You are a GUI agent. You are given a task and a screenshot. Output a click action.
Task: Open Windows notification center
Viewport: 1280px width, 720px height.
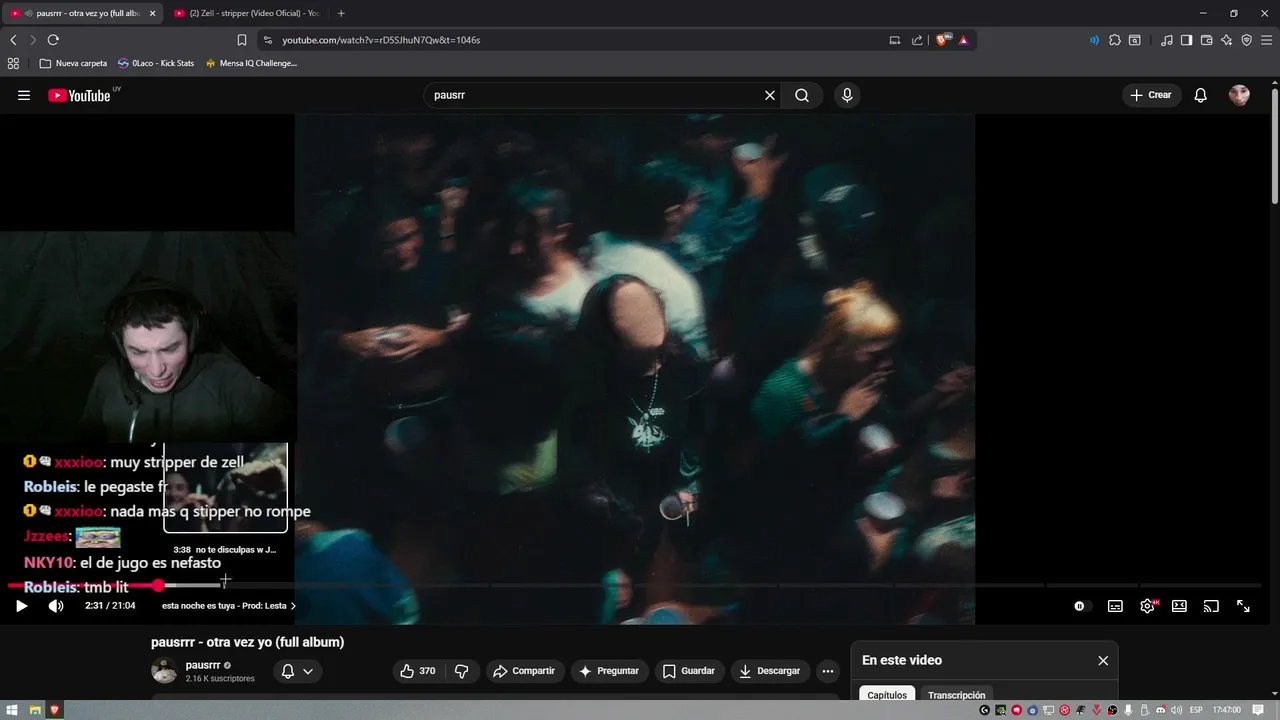pyautogui.click(x=1258, y=710)
